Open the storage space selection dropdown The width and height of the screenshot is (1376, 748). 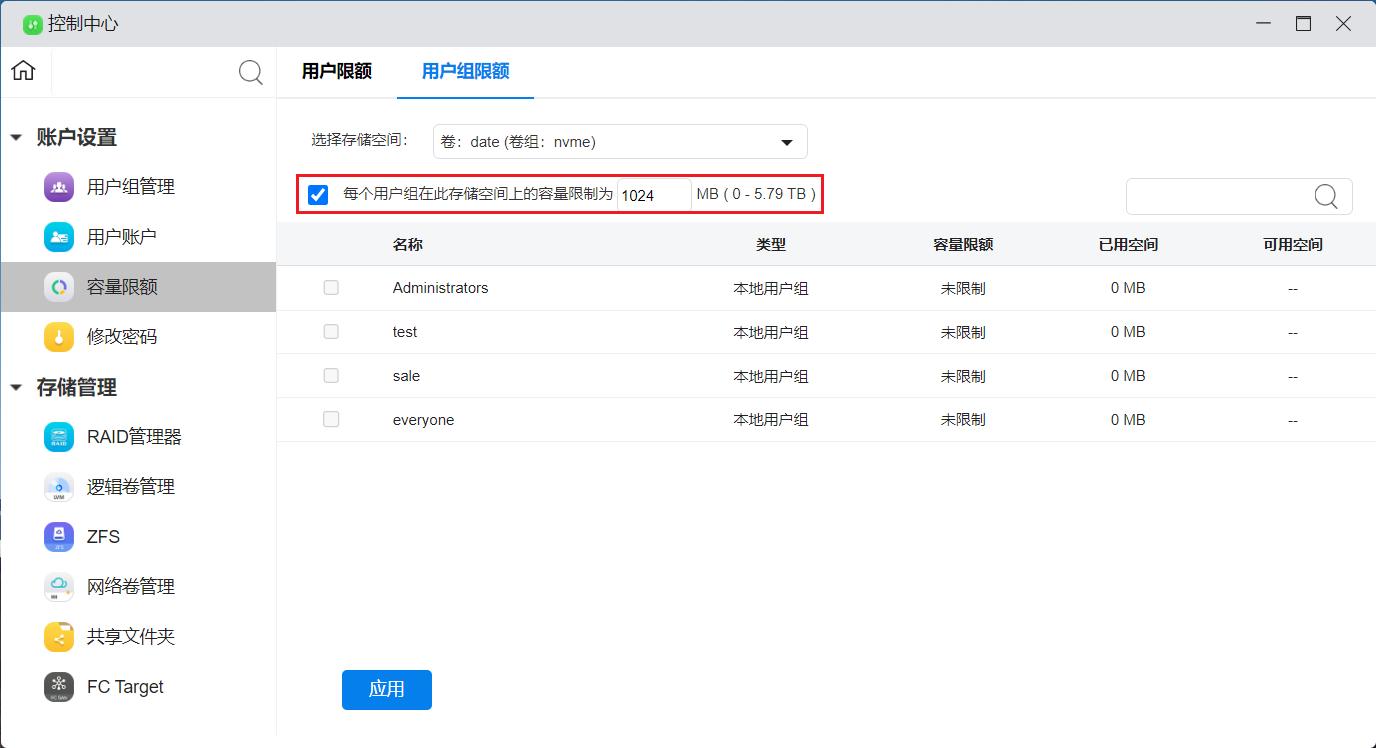619,141
